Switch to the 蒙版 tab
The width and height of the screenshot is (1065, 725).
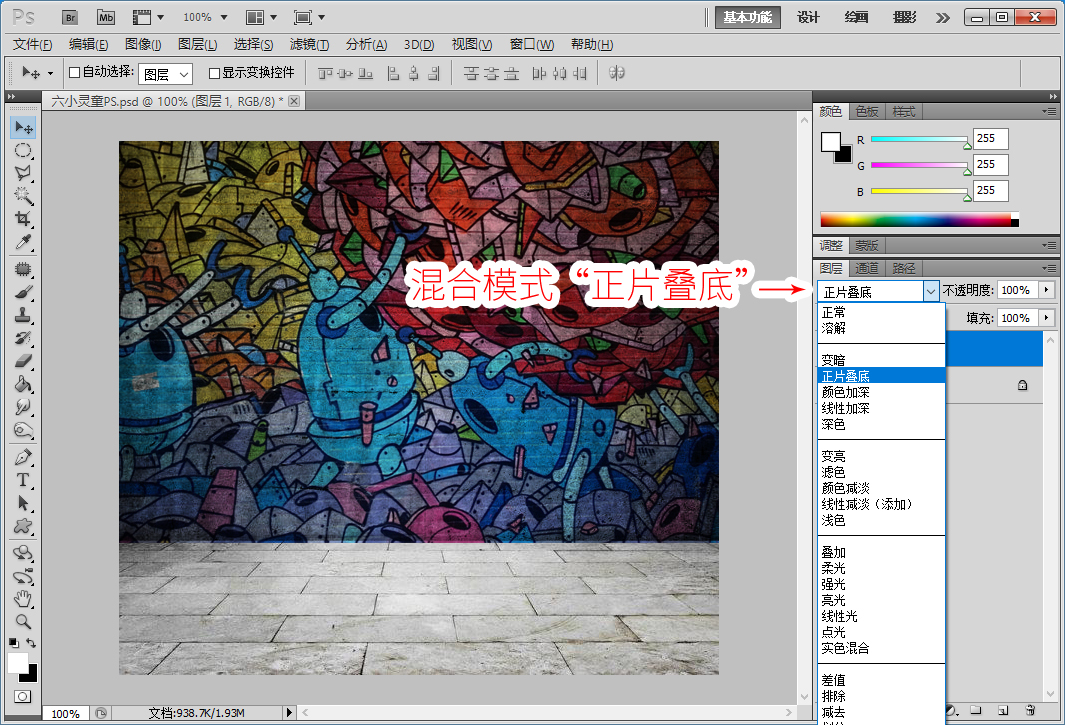click(867, 245)
